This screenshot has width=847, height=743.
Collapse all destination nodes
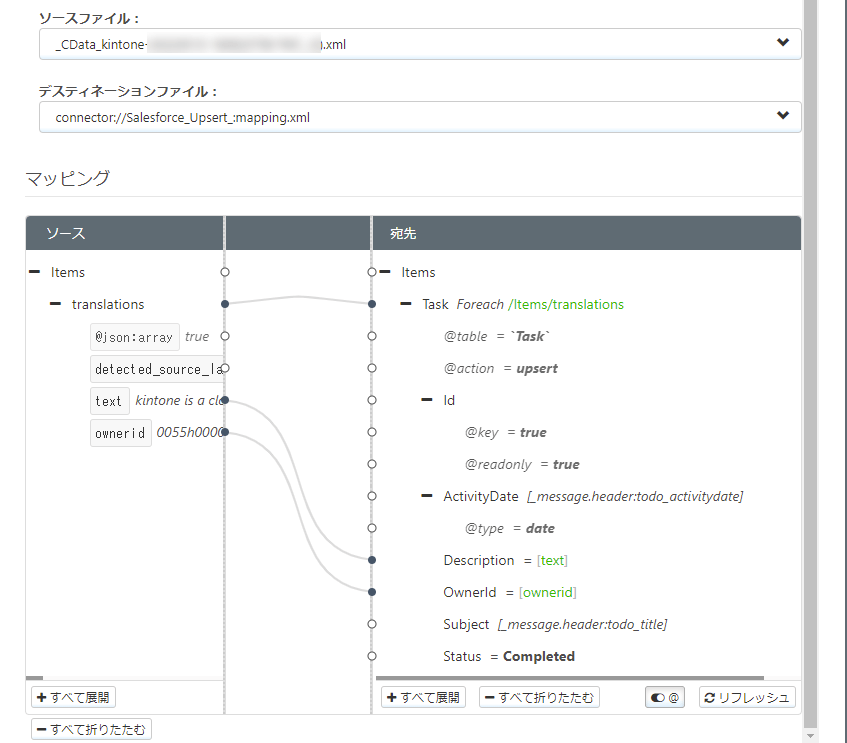[x=539, y=697]
